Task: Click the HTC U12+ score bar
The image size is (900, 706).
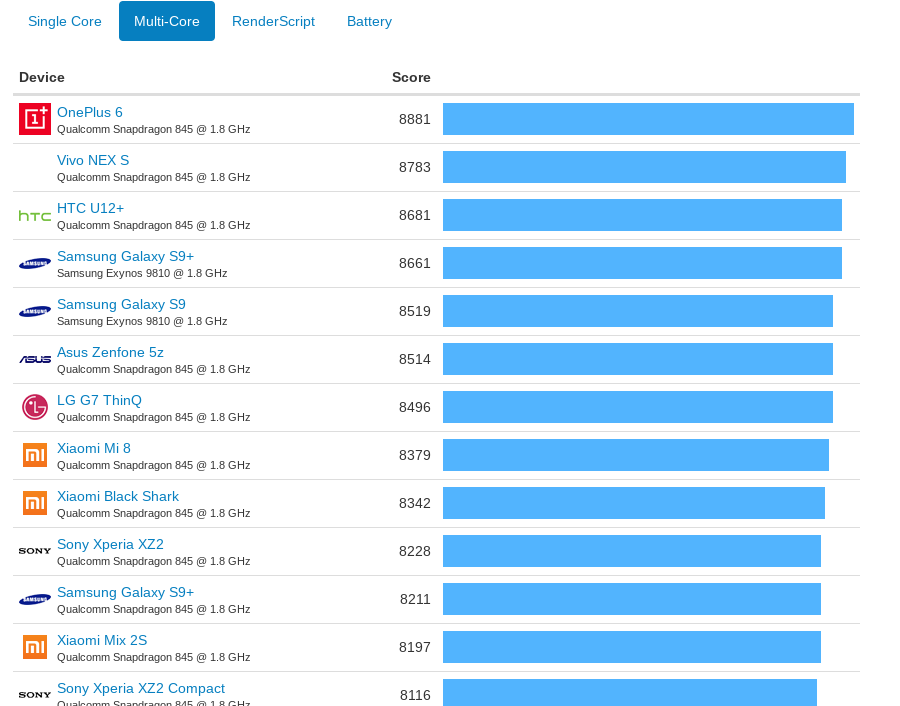Action: (642, 215)
